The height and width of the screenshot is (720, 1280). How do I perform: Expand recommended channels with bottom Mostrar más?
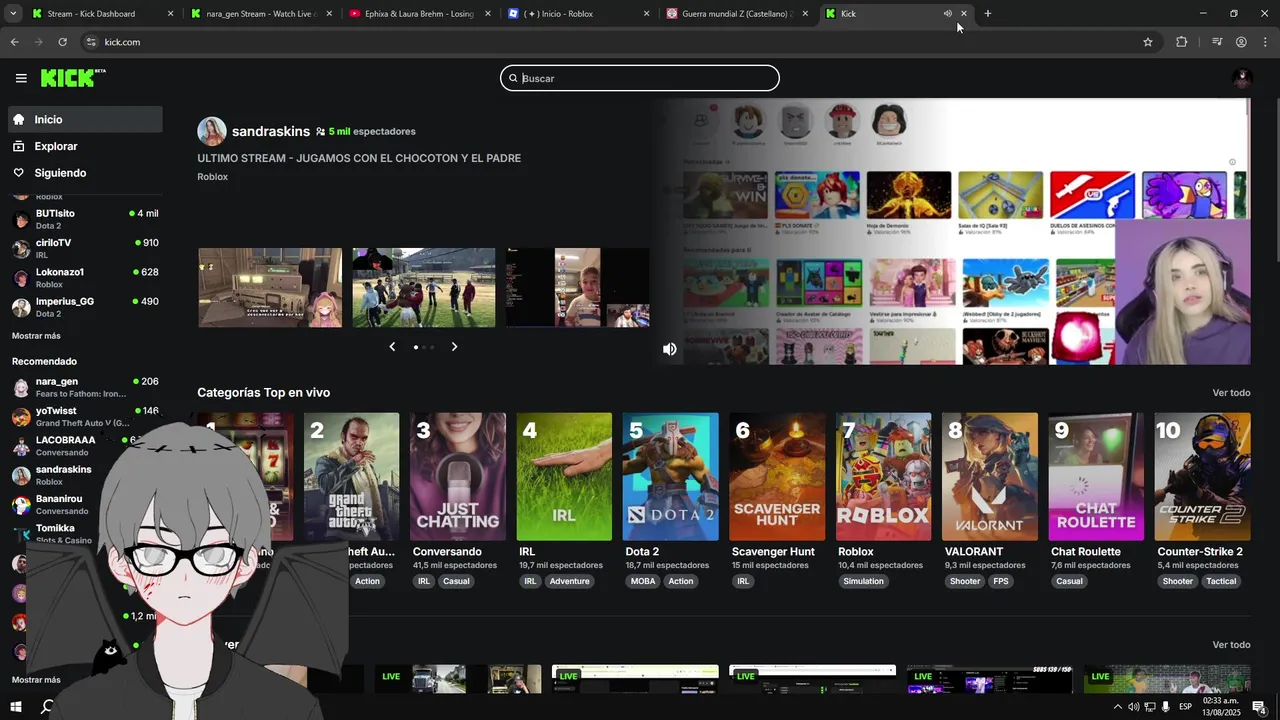(x=36, y=680)
